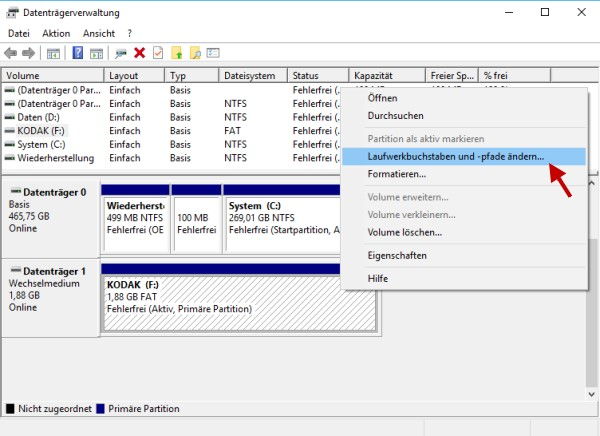This screenshot has width=600, height=436.
Task: Open the Datei menu
Action: click(19, 34)
